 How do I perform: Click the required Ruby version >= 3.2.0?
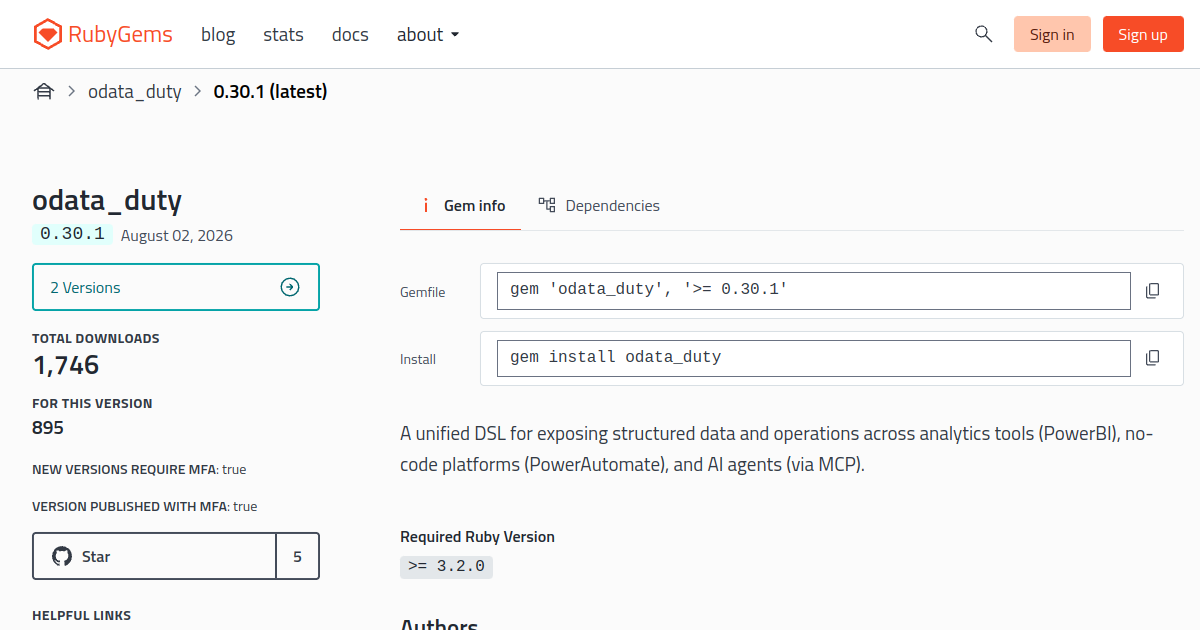tap(446, 566)
